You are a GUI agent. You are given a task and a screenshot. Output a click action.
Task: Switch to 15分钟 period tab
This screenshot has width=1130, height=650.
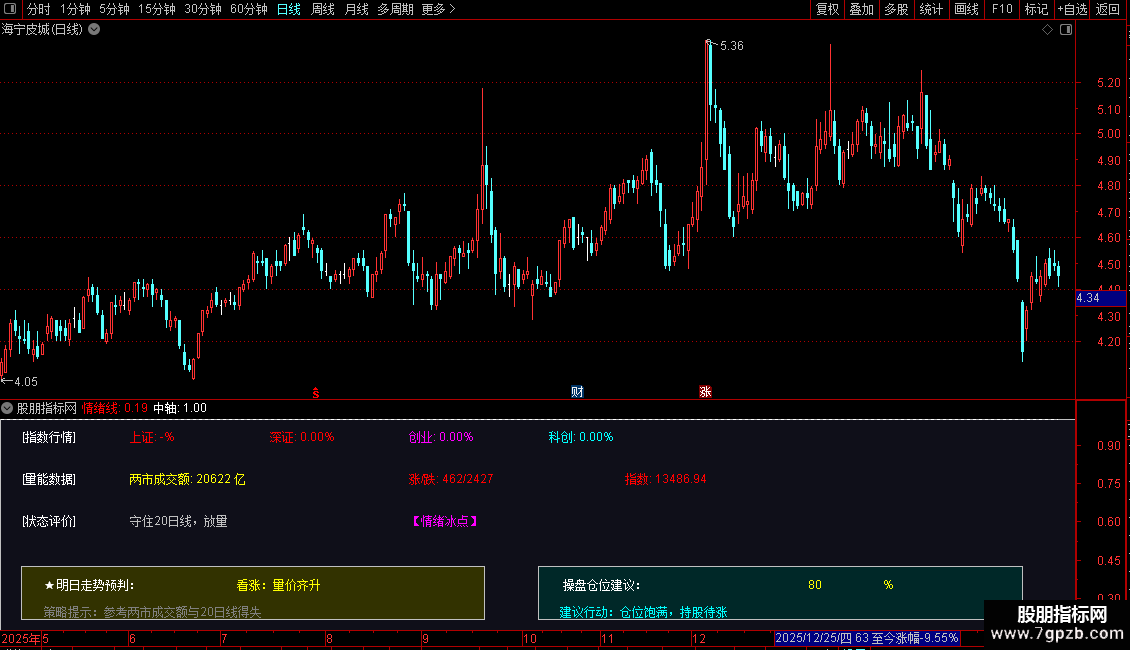(156, 9)
